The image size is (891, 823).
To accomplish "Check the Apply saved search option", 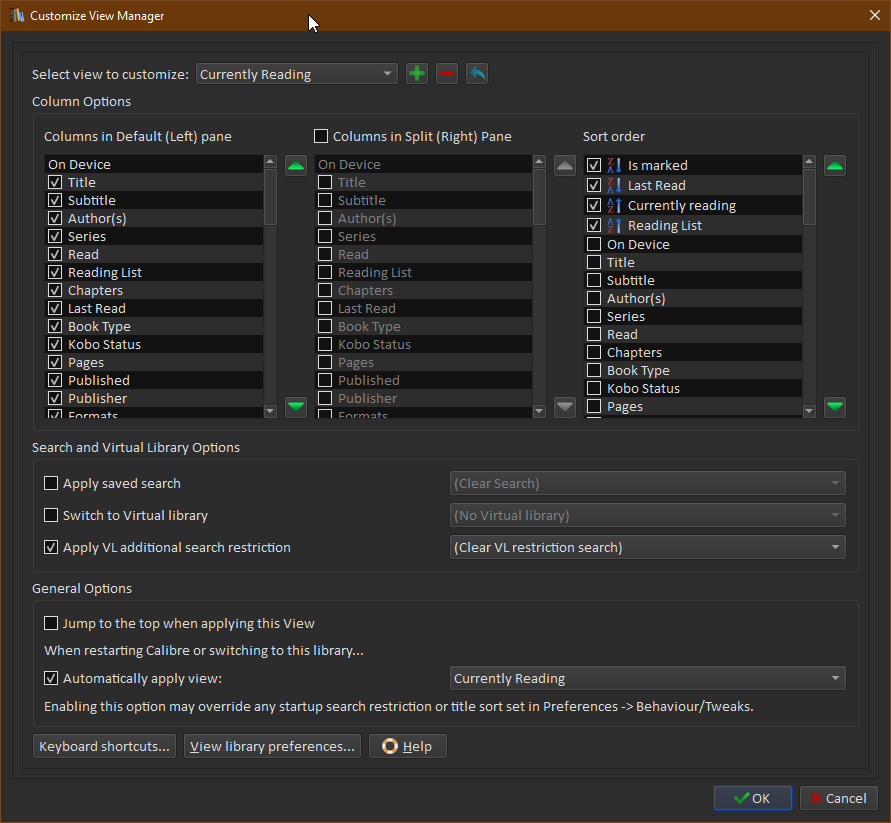I will pyautogui.click(x=51, y=483).
